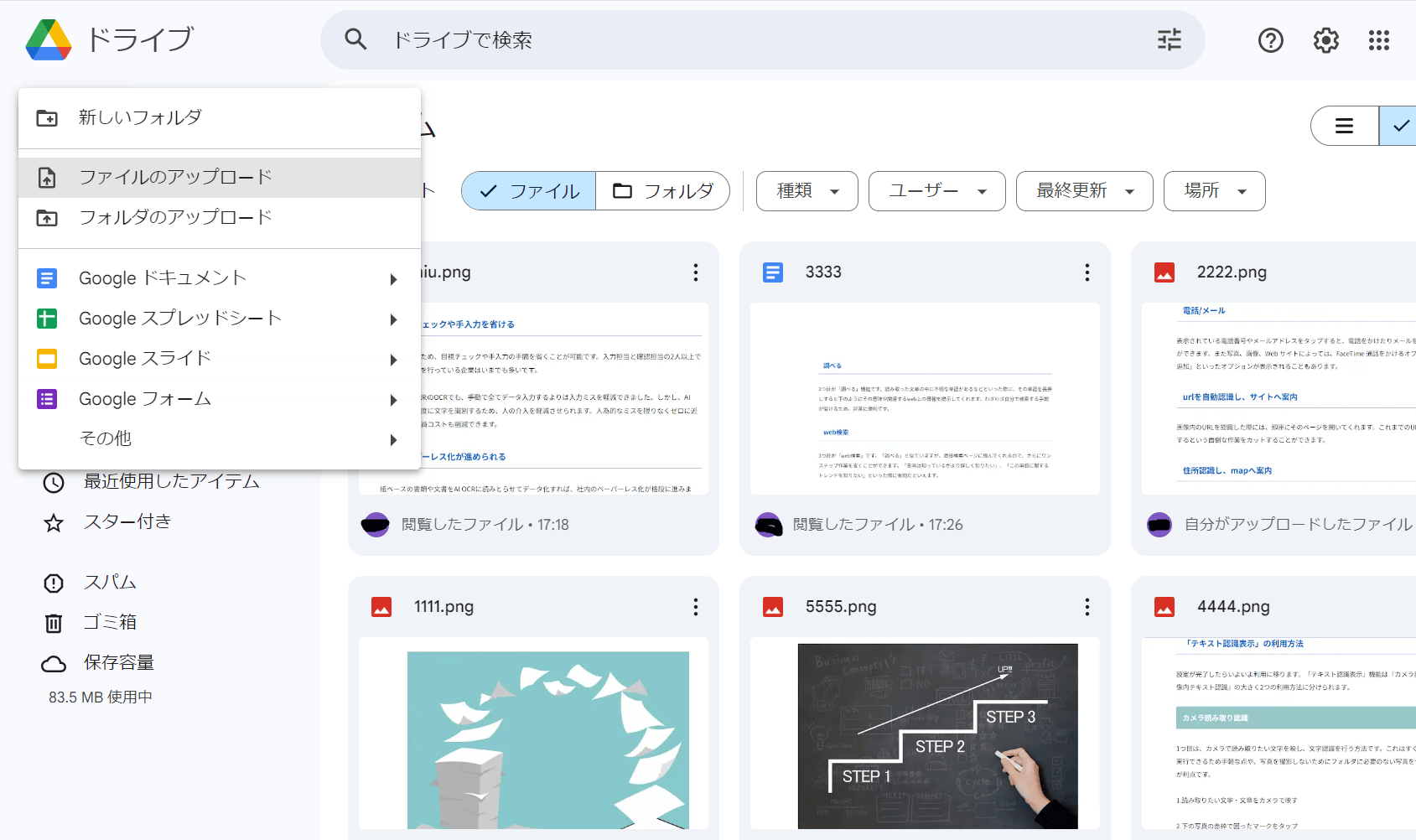Open 最近使用したアイテム in sidebar
The width and height of the screenshot is (1416, 840).
(x=171, y=482)
